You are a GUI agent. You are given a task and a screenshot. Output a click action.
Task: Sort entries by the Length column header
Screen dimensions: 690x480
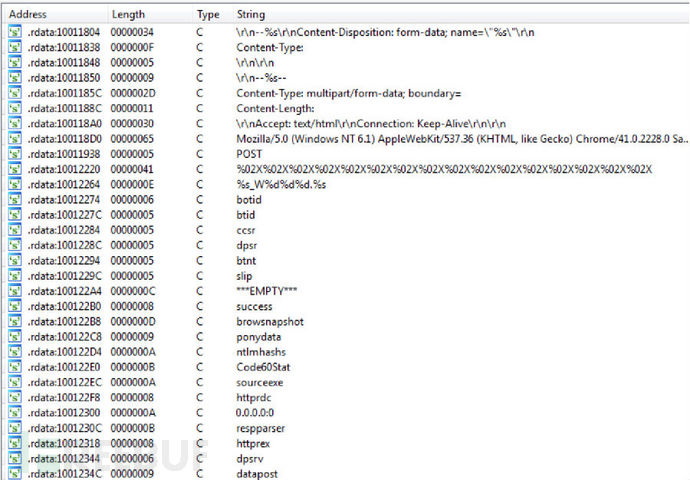click(127, 15)
